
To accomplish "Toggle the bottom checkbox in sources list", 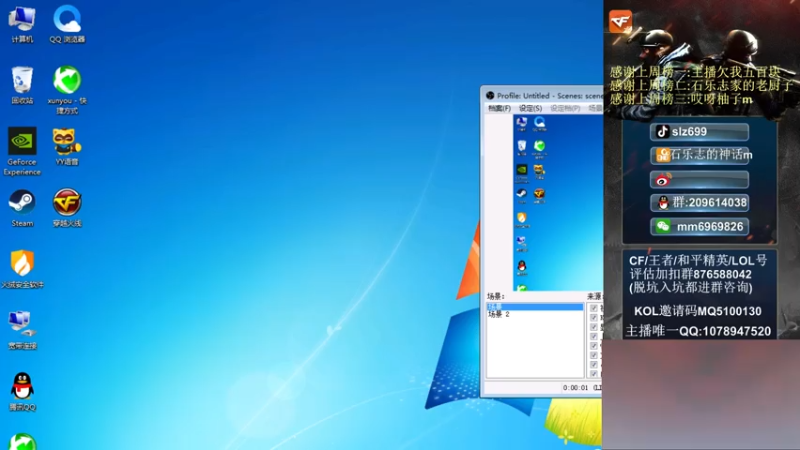I will 593,373.
